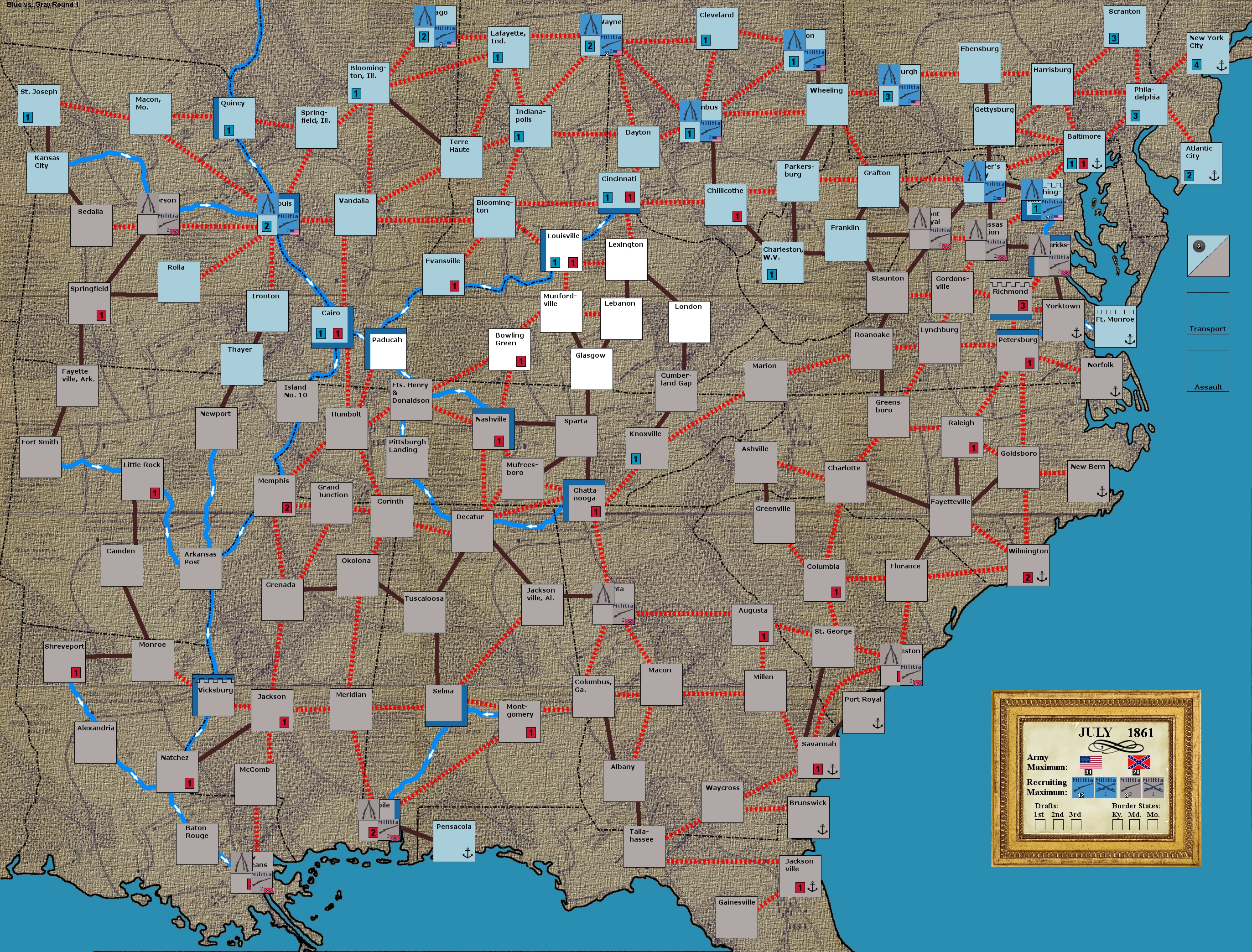This screenshot has width=1252, height=952.
Task: Click the Confederate infantry Militia recruiting counter
Action: coord(1130,788)
